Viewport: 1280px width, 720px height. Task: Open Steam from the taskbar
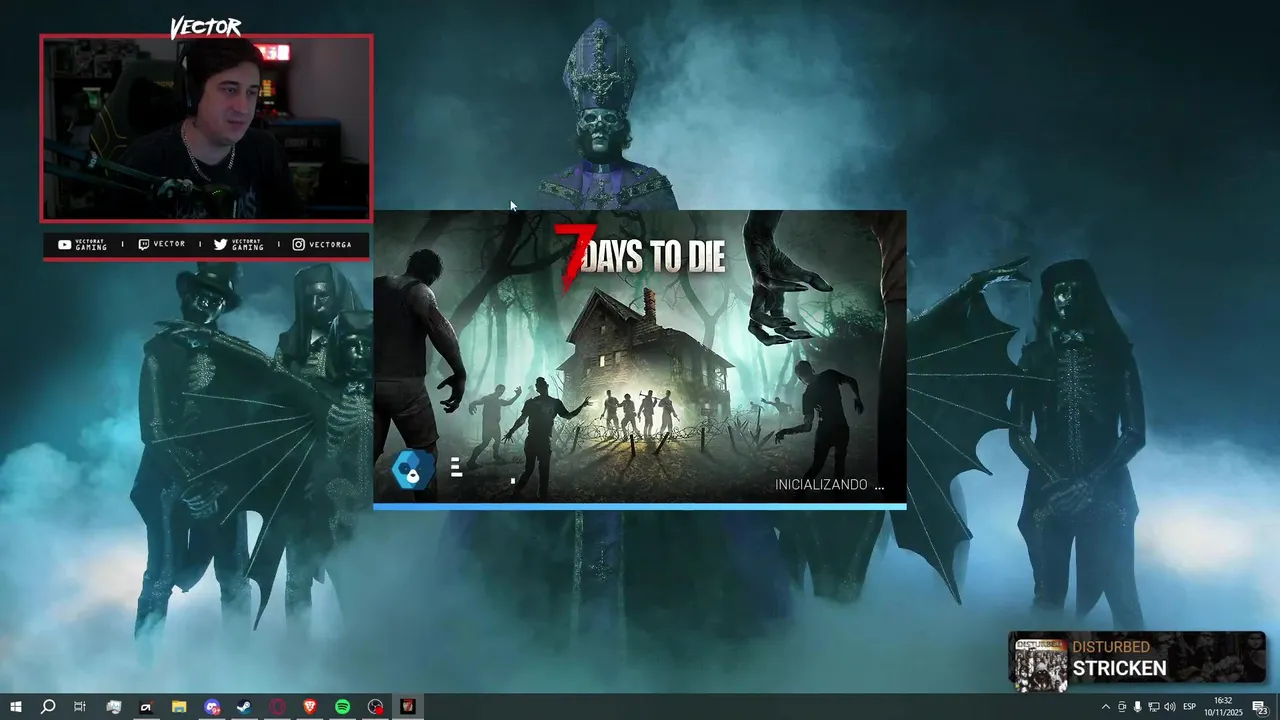[244, 707]
